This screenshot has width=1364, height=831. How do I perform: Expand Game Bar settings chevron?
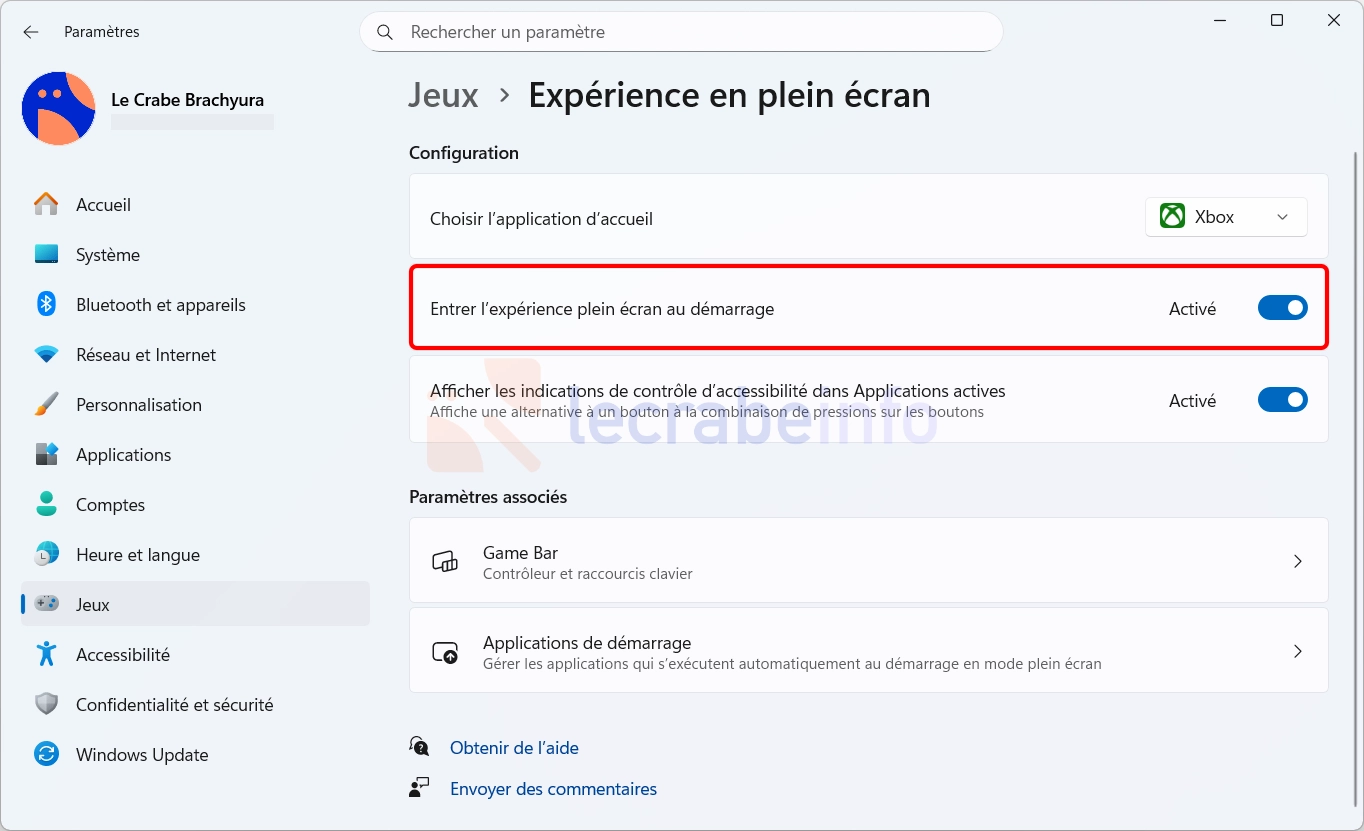click(x=1297, y=561)
